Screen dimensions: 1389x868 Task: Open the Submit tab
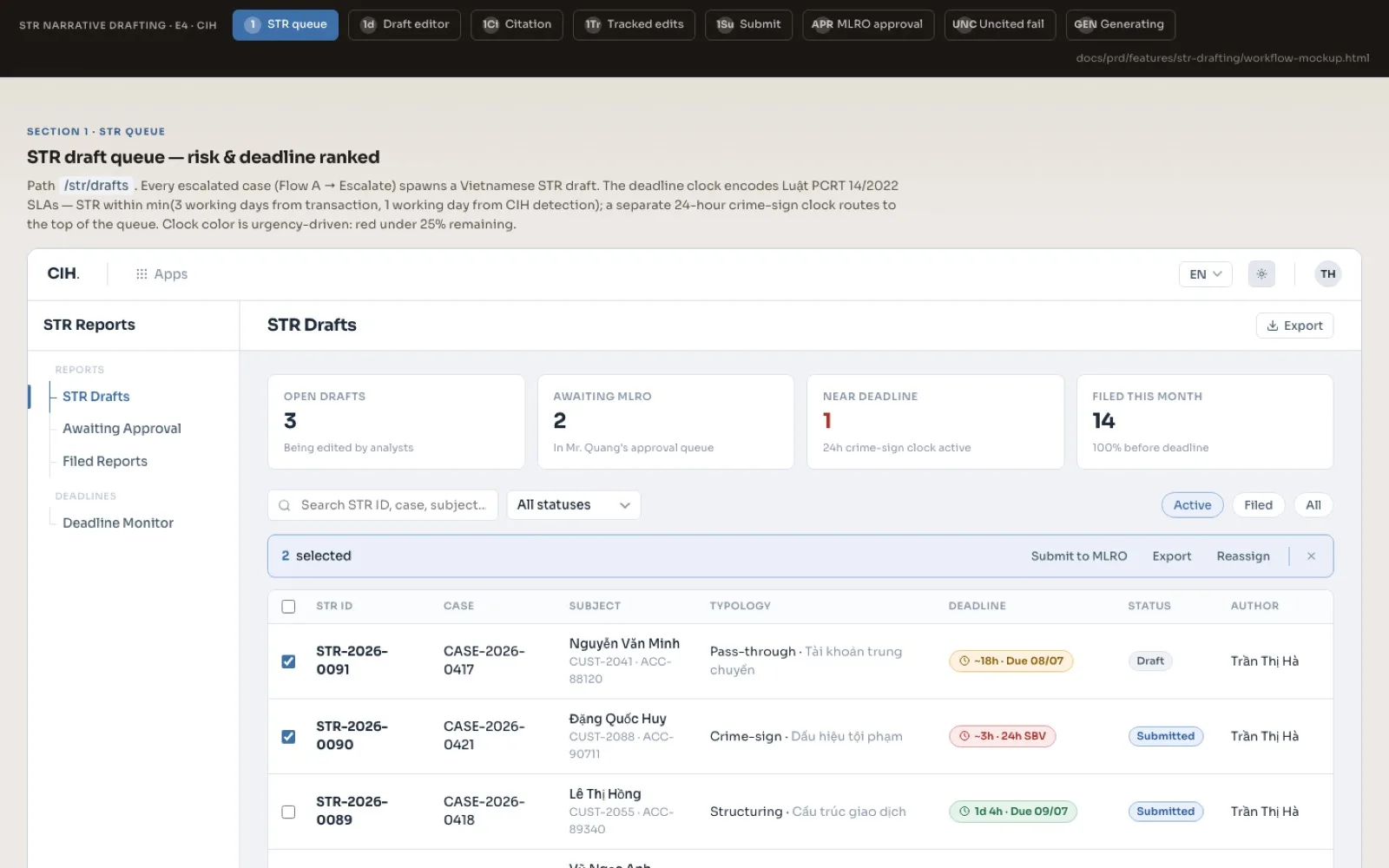(x=748, y=24)
